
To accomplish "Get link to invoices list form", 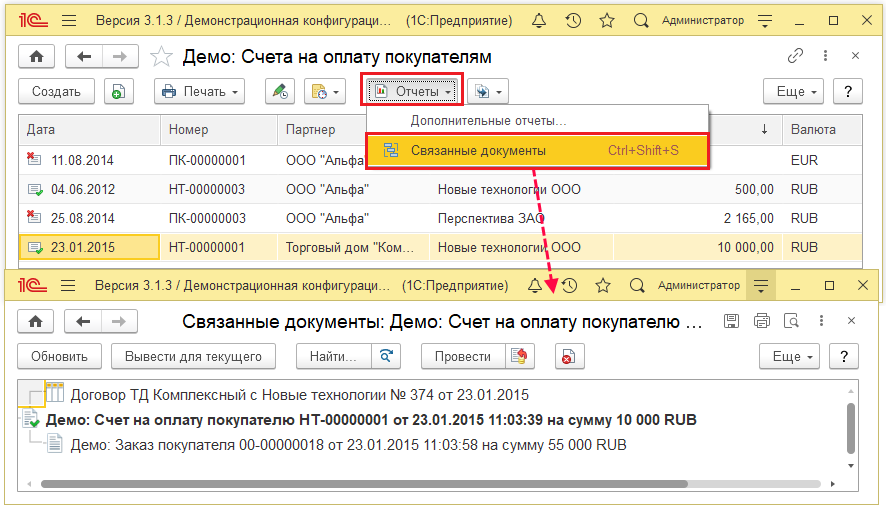I will point(795,55).
